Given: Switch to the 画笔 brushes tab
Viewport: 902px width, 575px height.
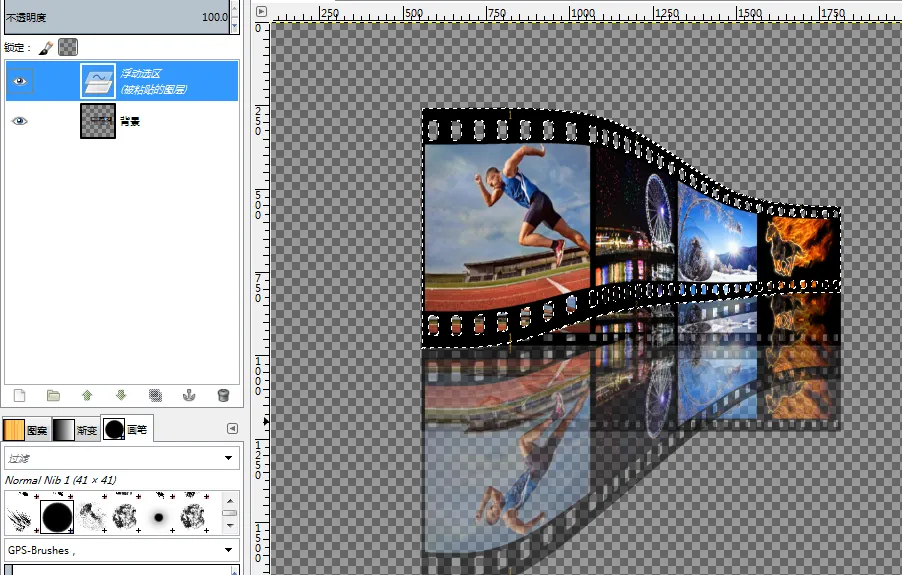Looking at the screenshot, I should (x=127, y=429).
